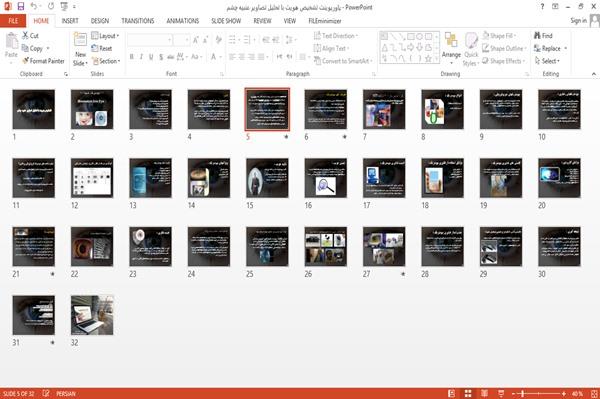Toggle Underline formatting
This screenshot has height=399, width=600.
pos(151,57)
